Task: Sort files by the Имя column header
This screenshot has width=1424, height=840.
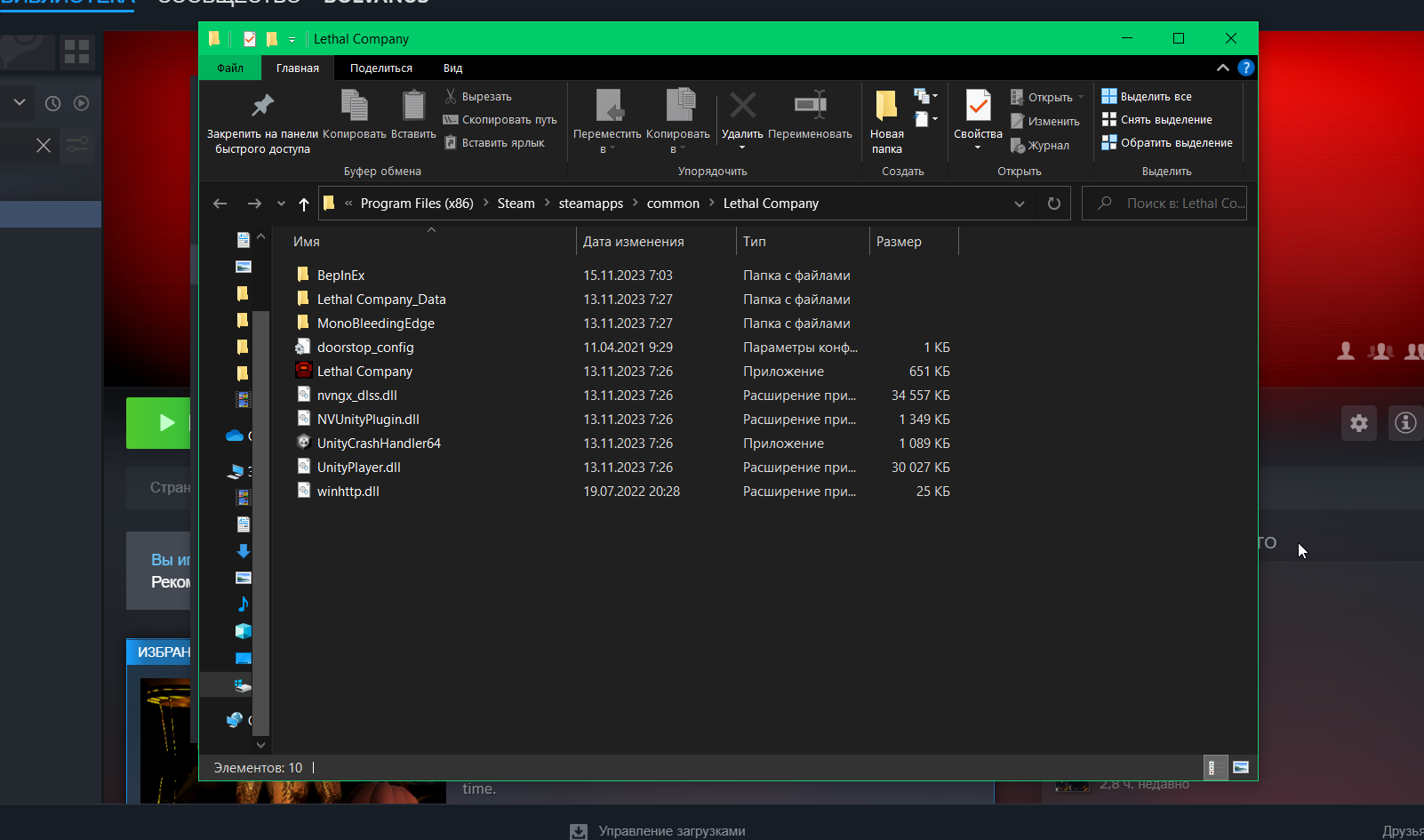Action: click(x=431, y=242)
